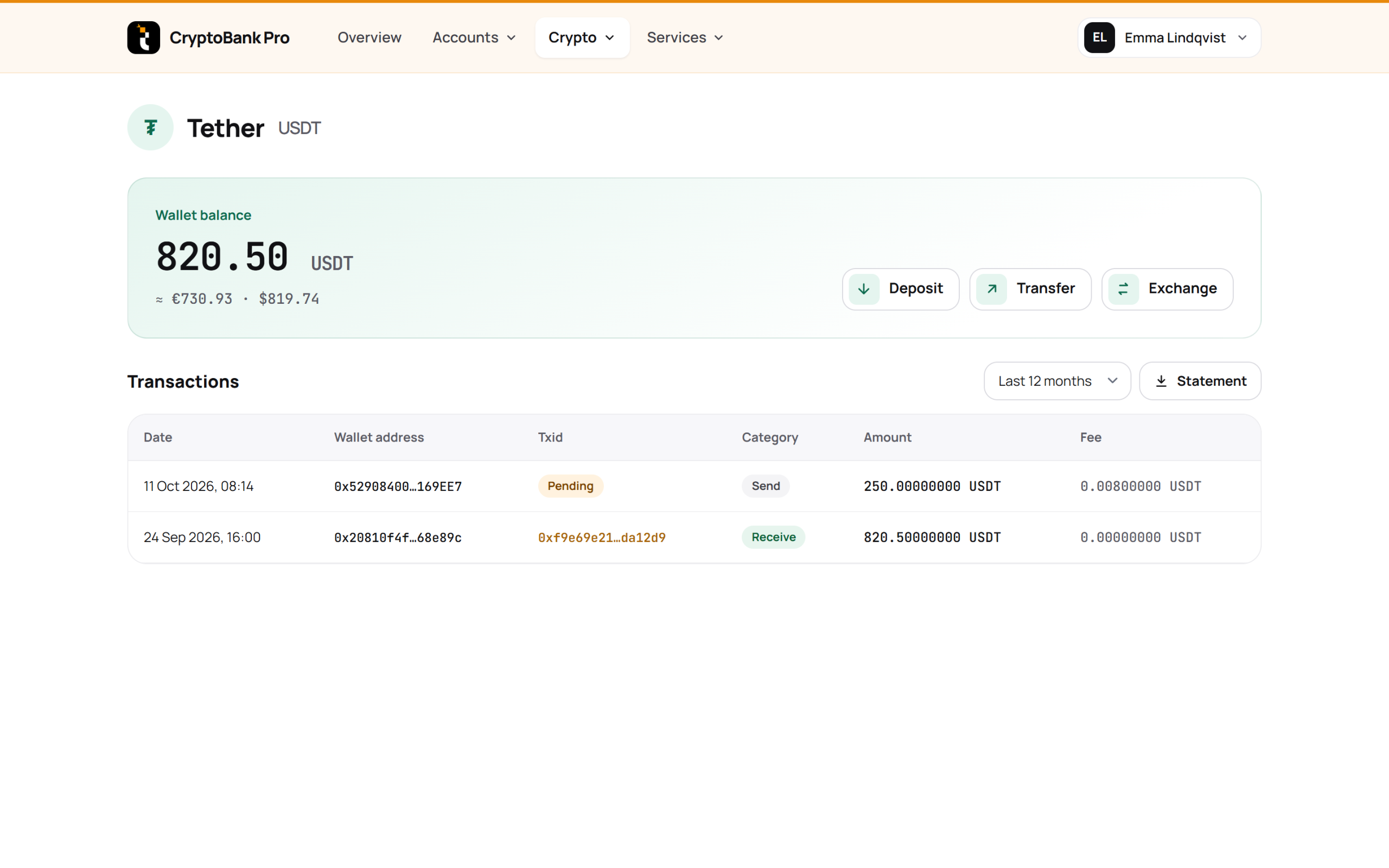Click the Transactions heading

[x=183, y=381]
